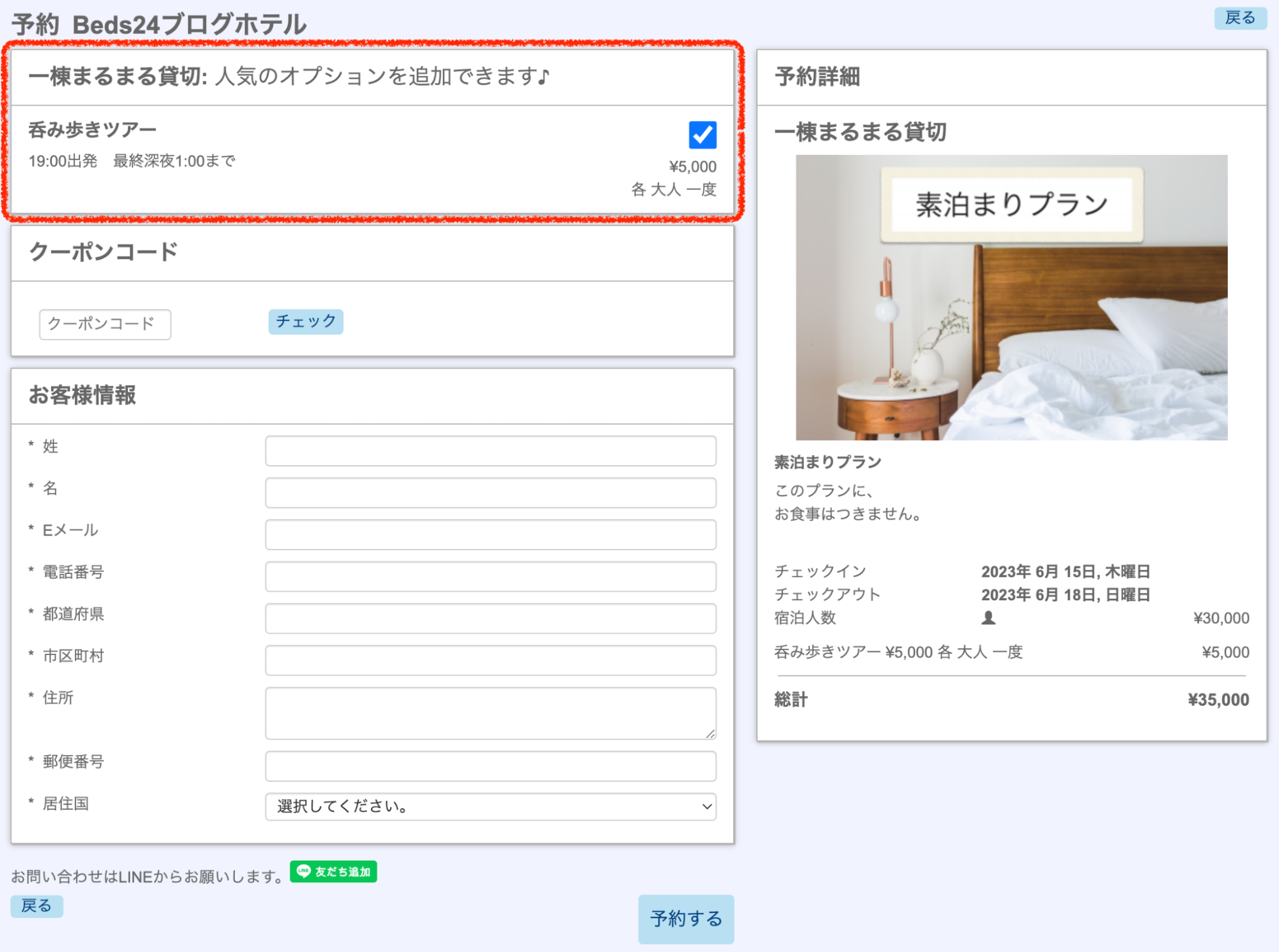This screenshot has height=952, width=1279.
Task: Click the LINE 友だち追加 badge
Action: click(x=333, y=871)
